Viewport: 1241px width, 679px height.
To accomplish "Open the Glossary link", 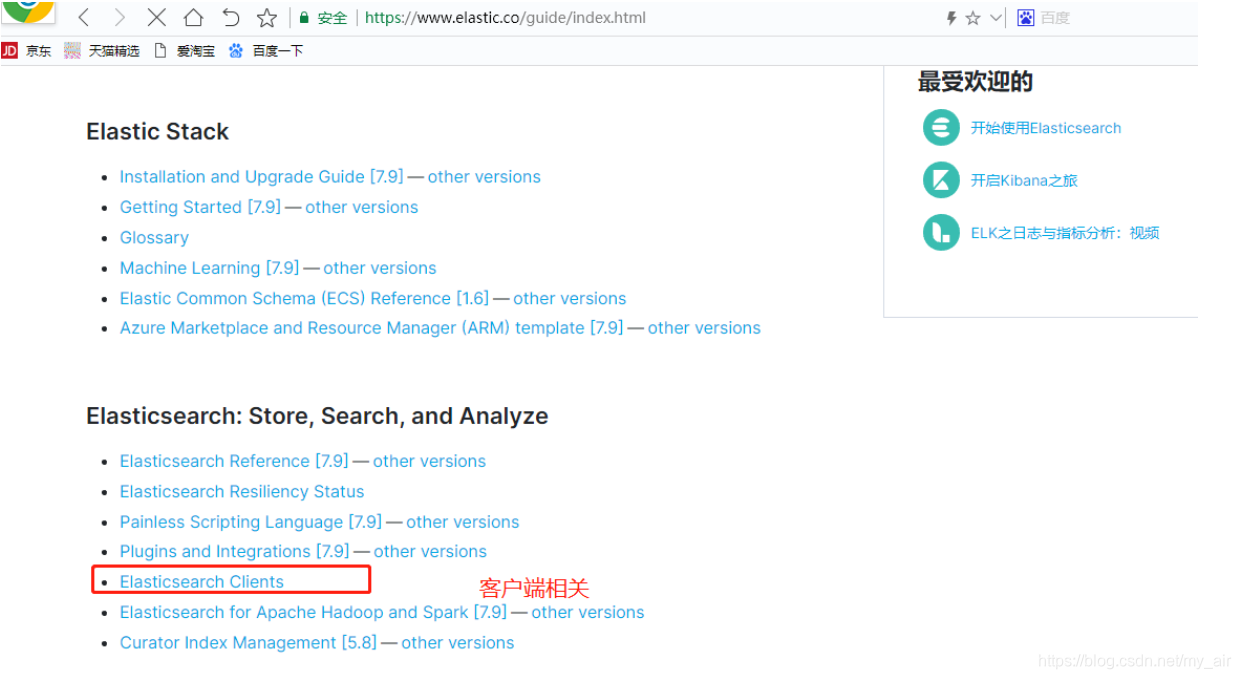I will [154, 238].
